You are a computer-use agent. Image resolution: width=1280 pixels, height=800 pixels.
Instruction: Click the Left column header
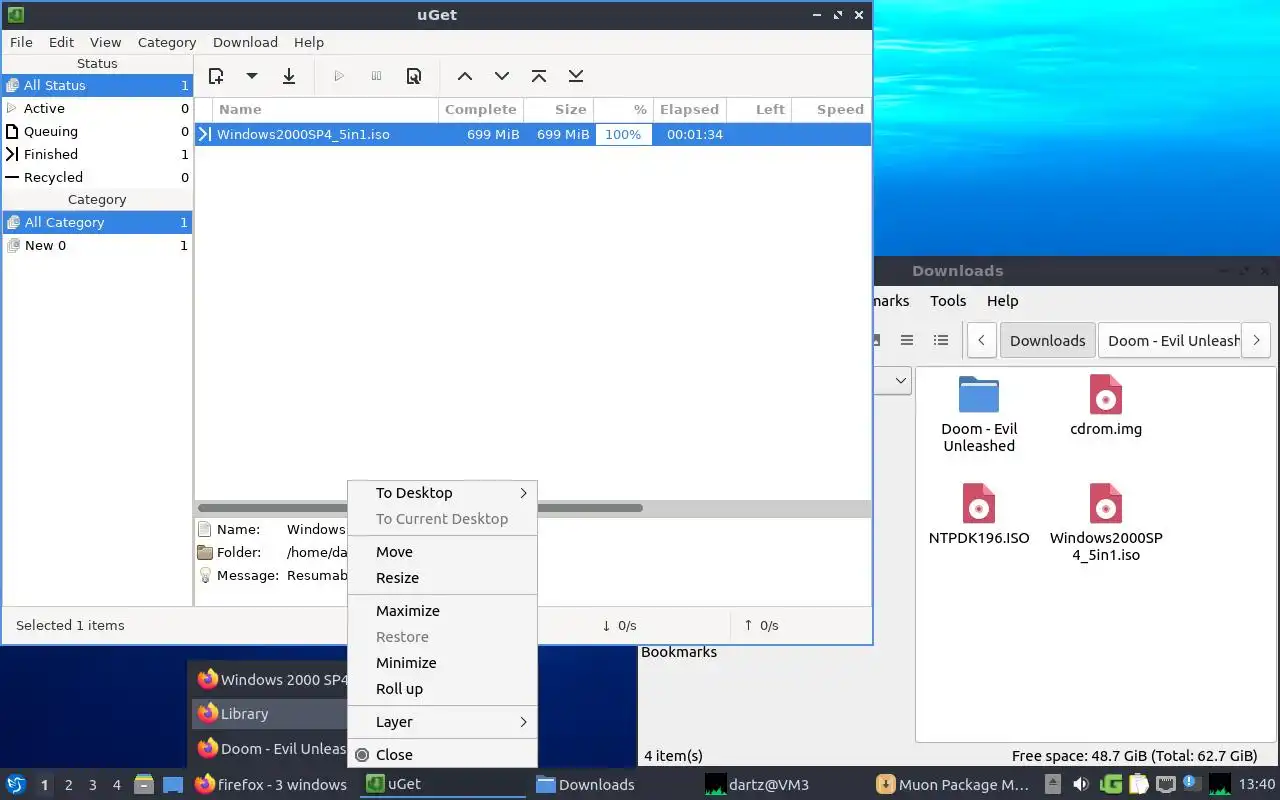point(759,109)
